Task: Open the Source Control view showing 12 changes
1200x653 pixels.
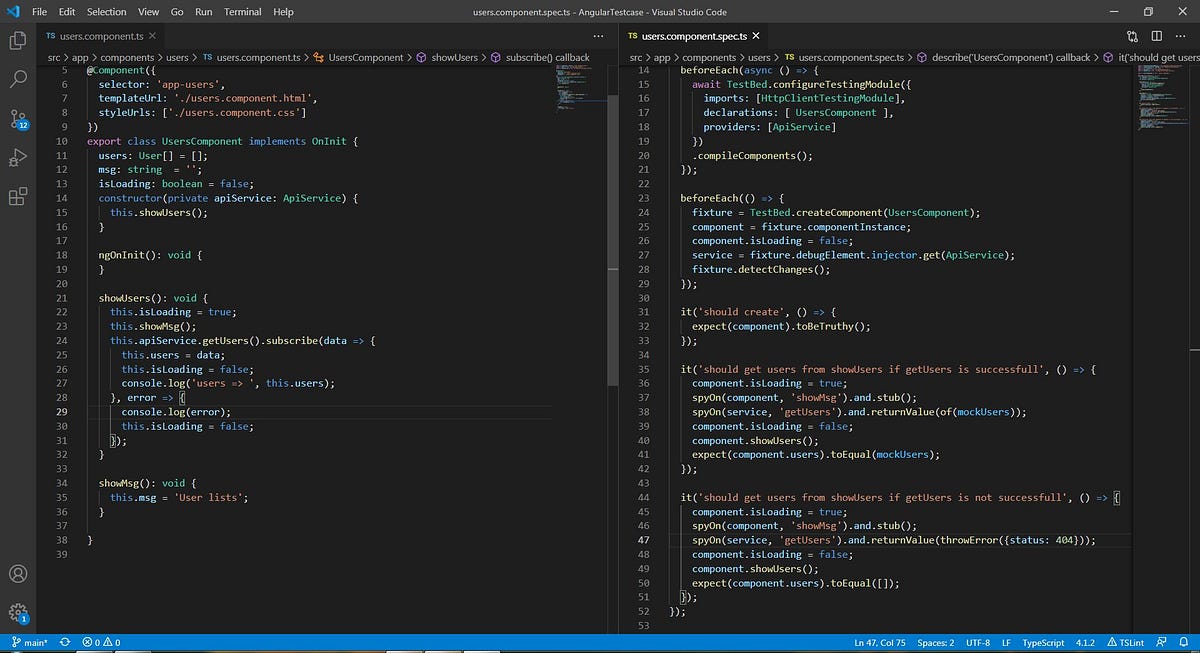Action: 16,118
